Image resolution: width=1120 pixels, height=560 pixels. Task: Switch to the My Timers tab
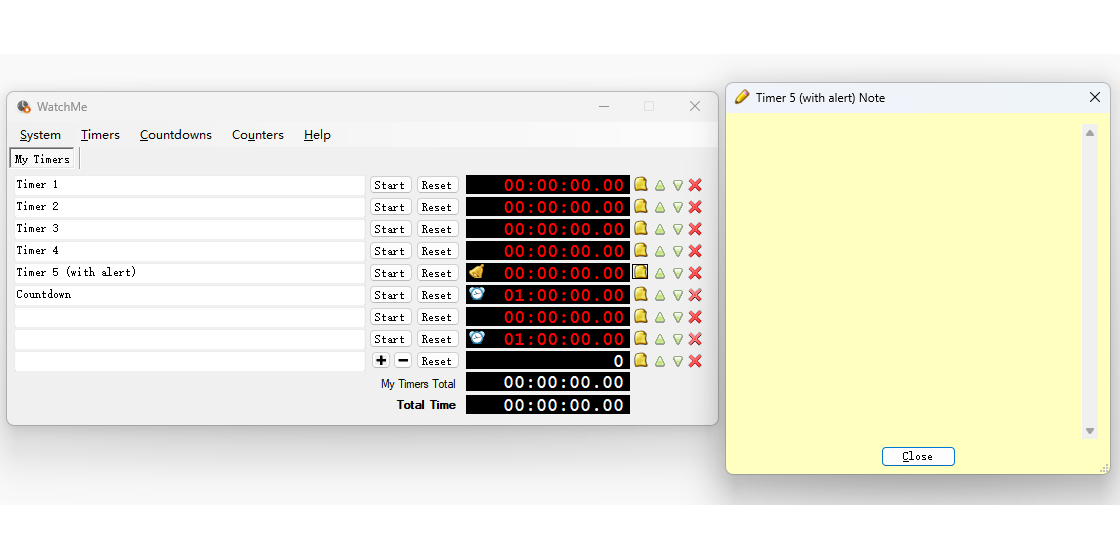coord(43,159)
